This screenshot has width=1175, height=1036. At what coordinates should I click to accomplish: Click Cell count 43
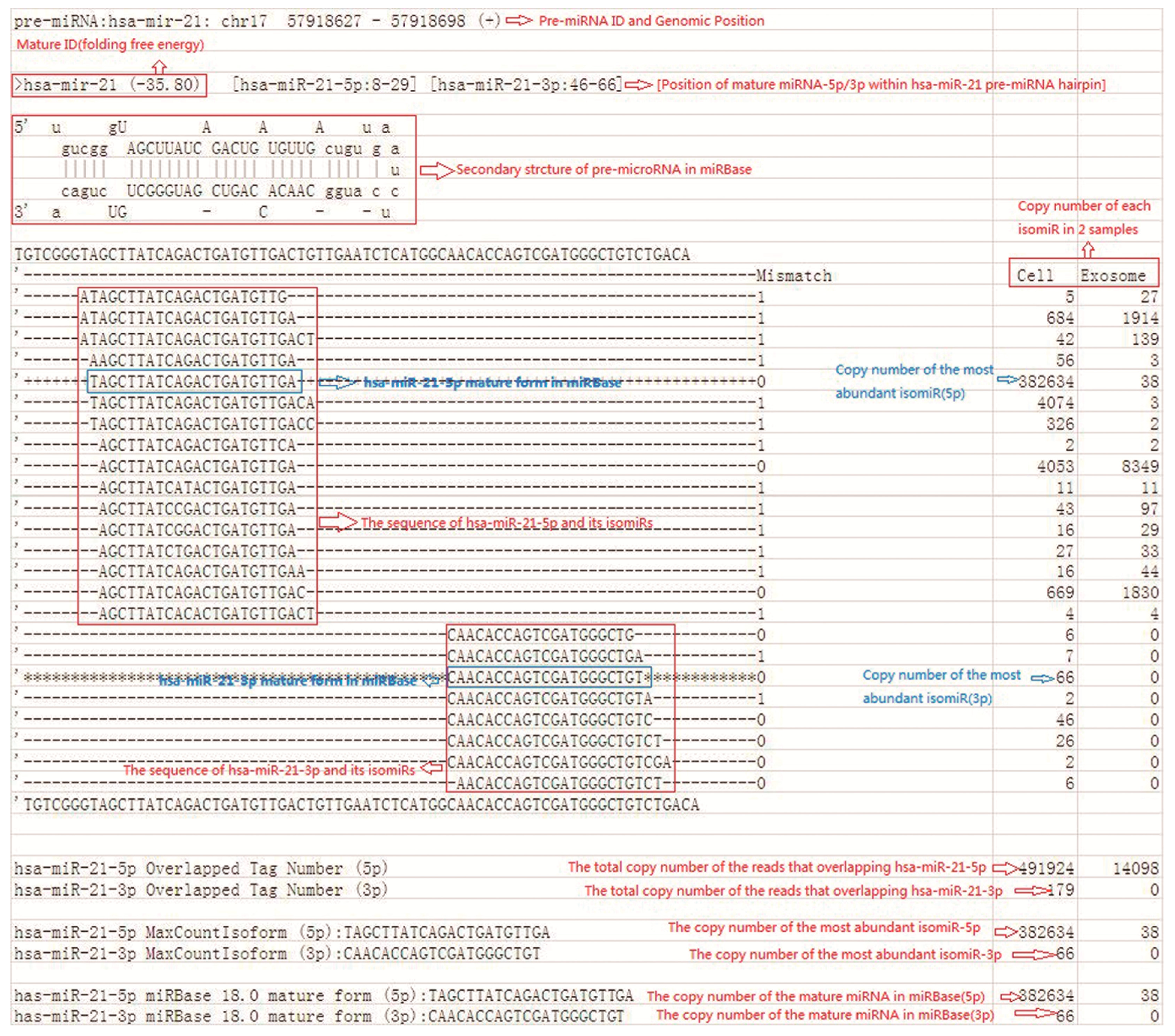click(x=1065, y=509)
